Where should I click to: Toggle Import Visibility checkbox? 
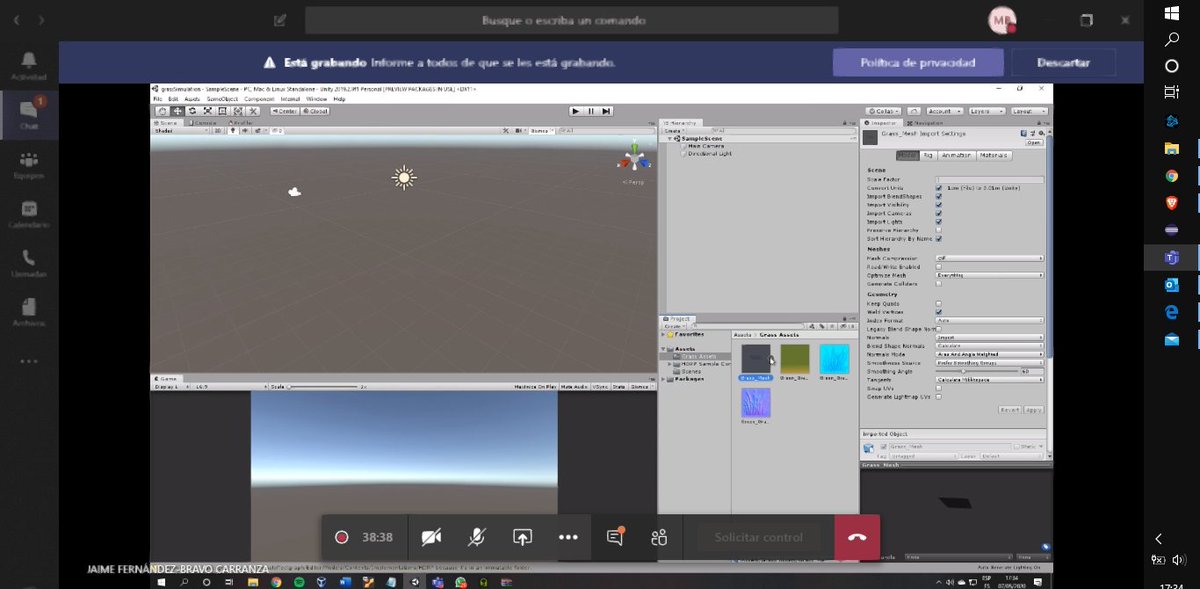click(x=938, y=204)
